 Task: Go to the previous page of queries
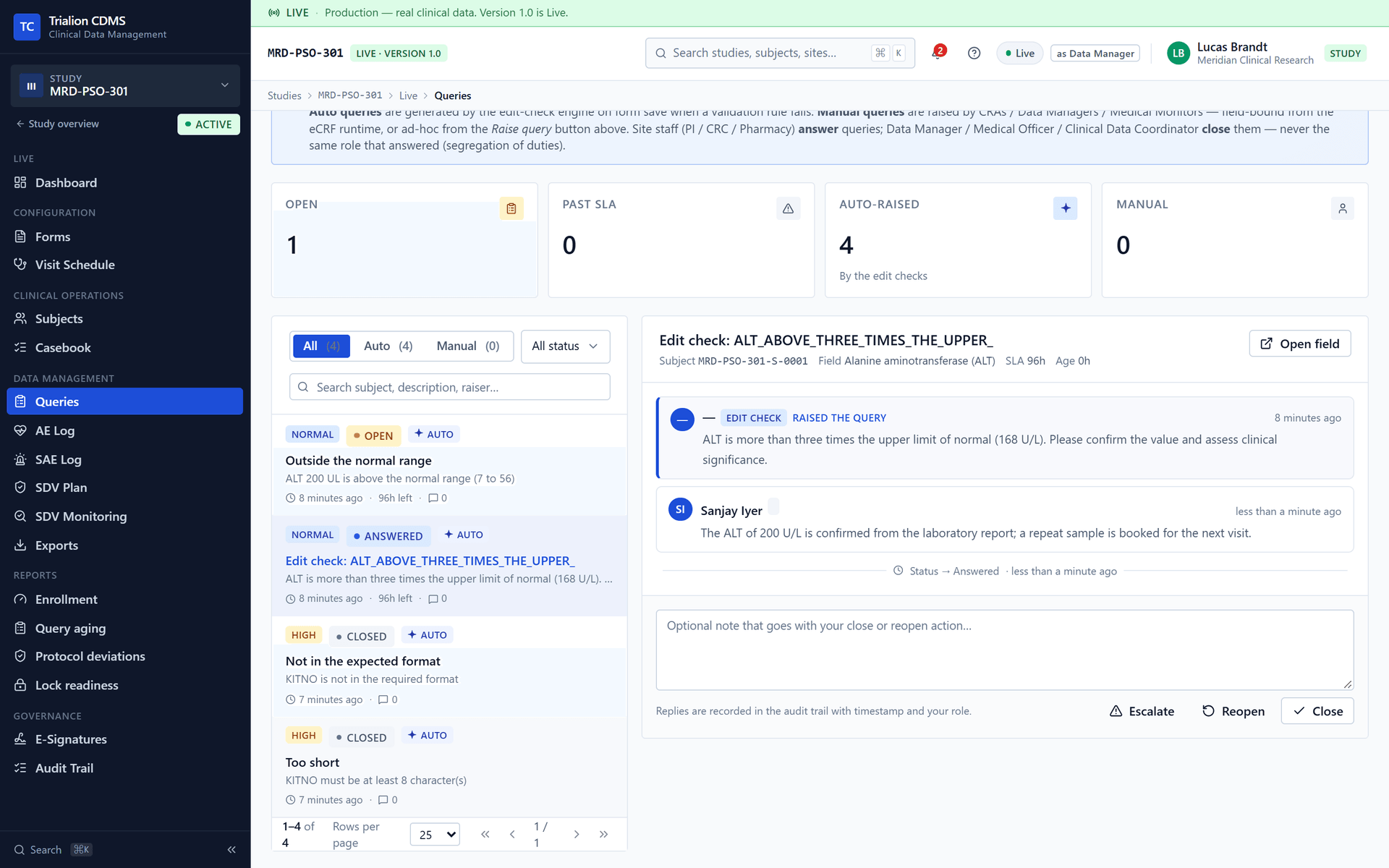(x=512, y=834)
